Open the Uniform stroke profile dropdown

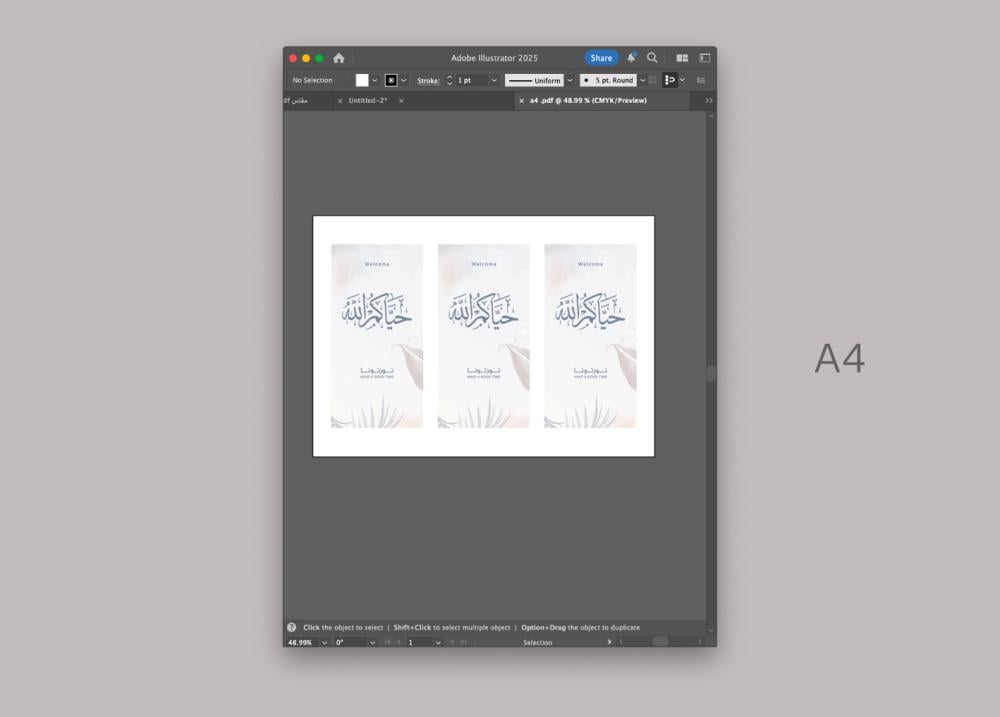pos(570,80)
